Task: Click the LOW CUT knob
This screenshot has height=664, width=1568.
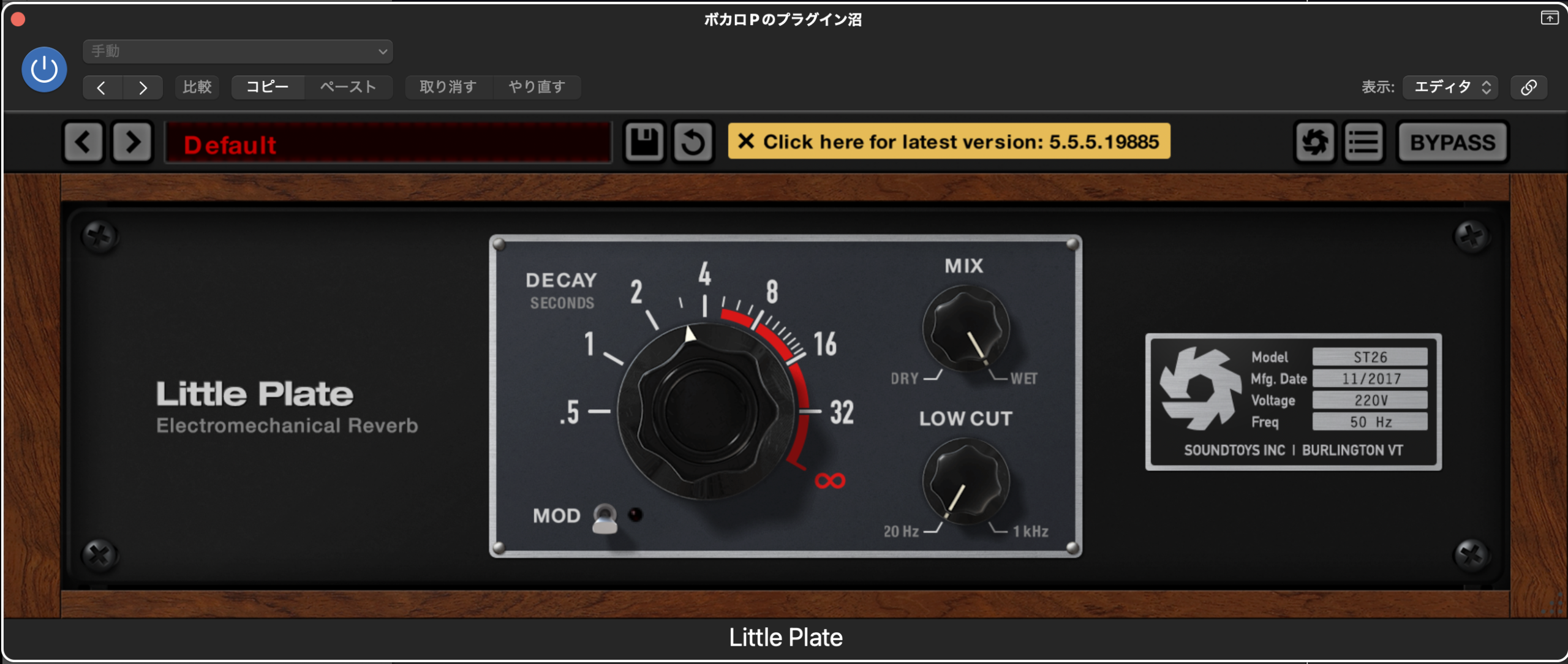Action: pos(966,481)
